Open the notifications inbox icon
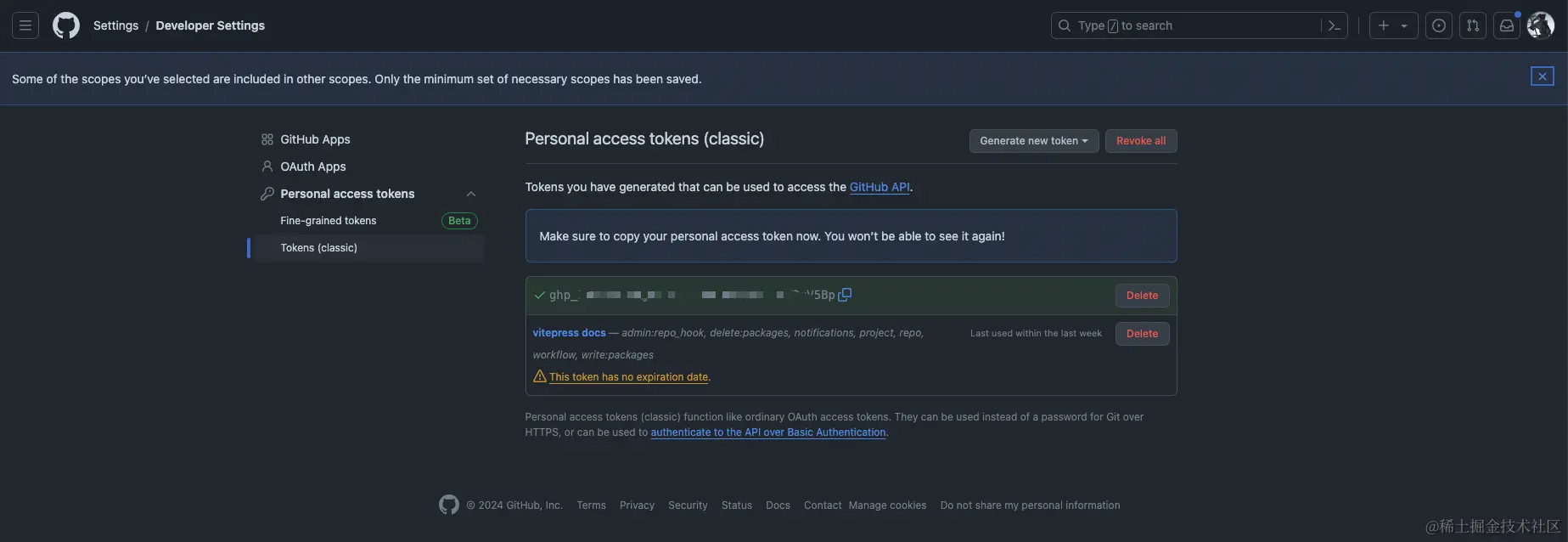Viewport: 1568px width, 542px height. (x=1507, y=25)
